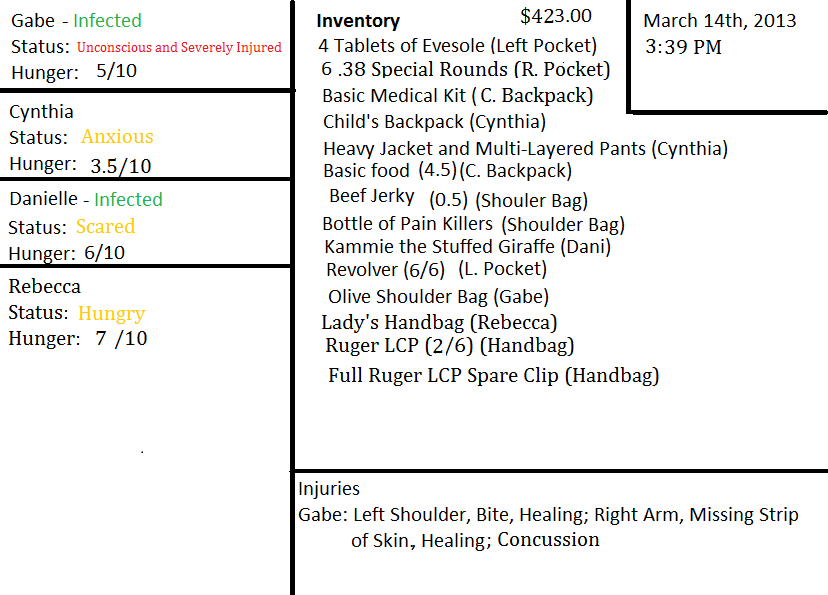Click Danielle's Infected label
Viewport: 828px width, 595px height.
coord(128,199)
